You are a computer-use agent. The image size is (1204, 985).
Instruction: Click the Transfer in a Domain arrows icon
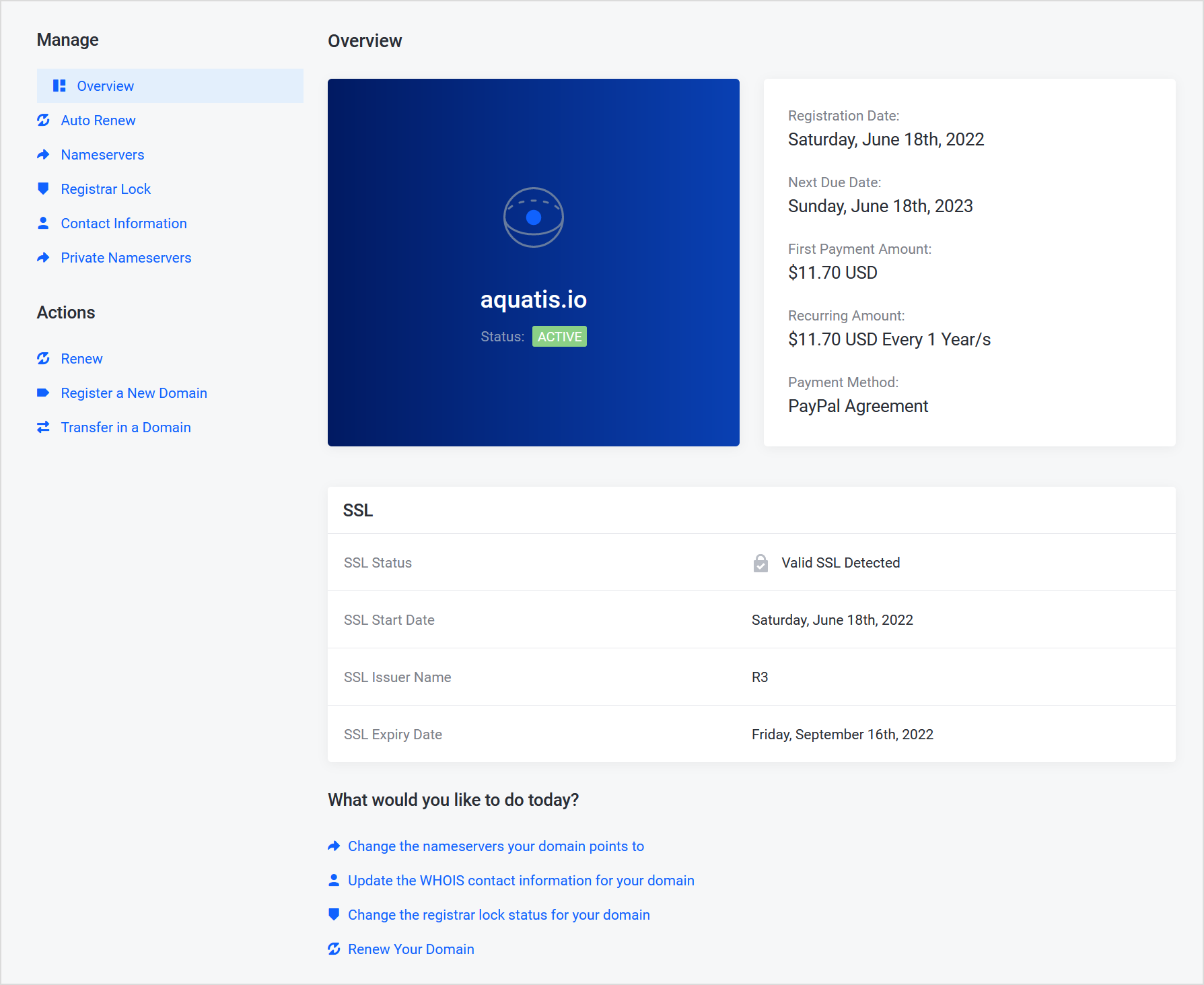(43, 427)
